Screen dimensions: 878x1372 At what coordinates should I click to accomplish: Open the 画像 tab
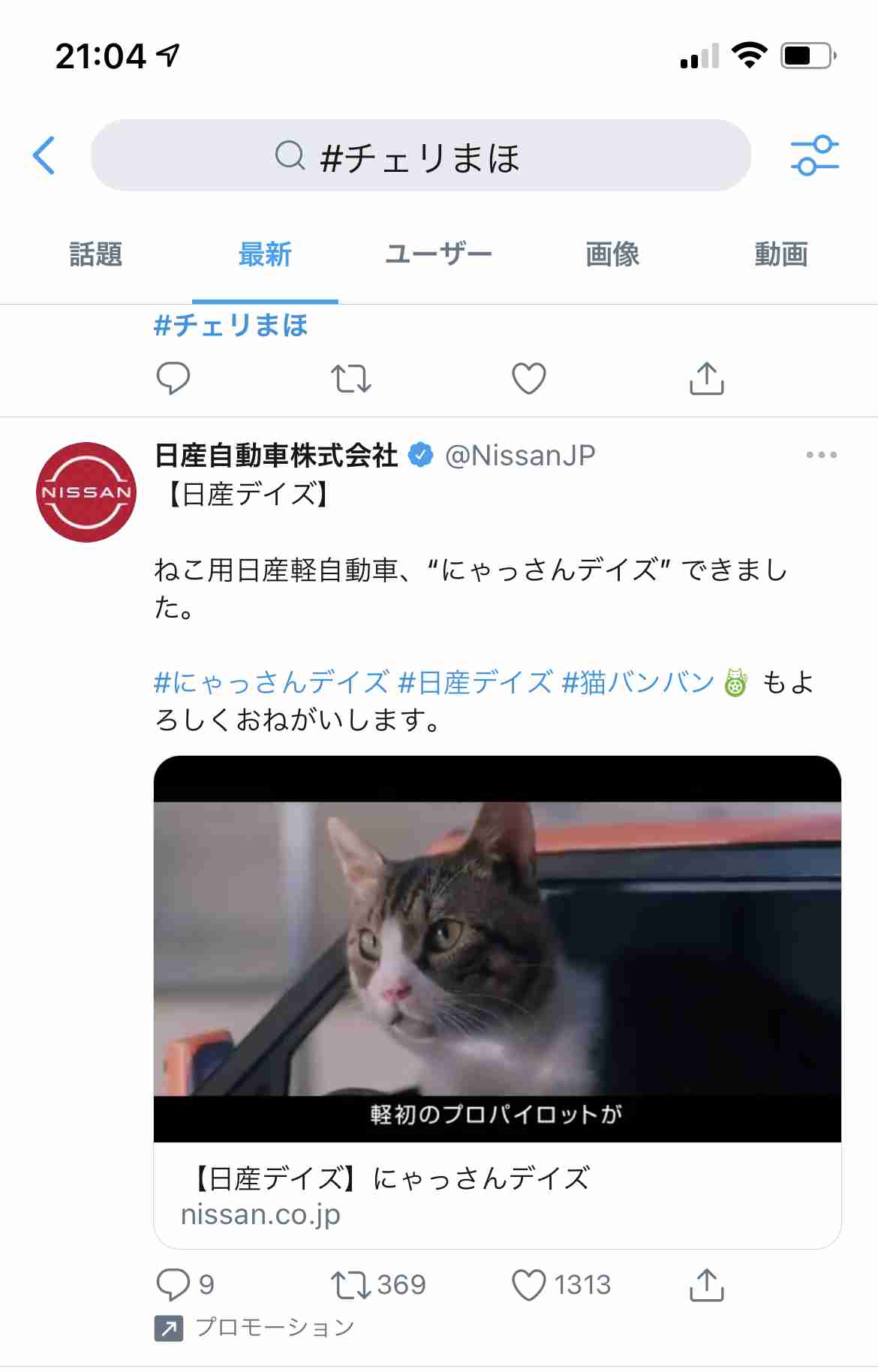612,254
